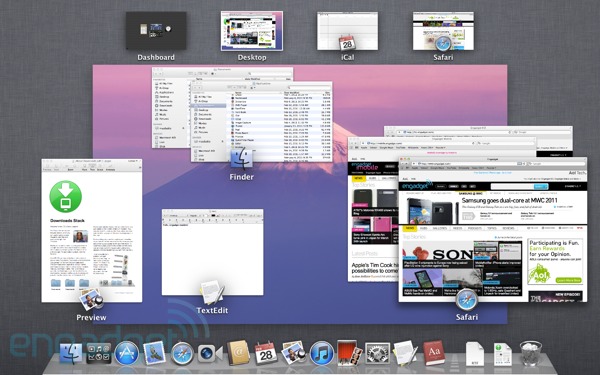Switch to the iCal full-screen space

pos(347,31)
